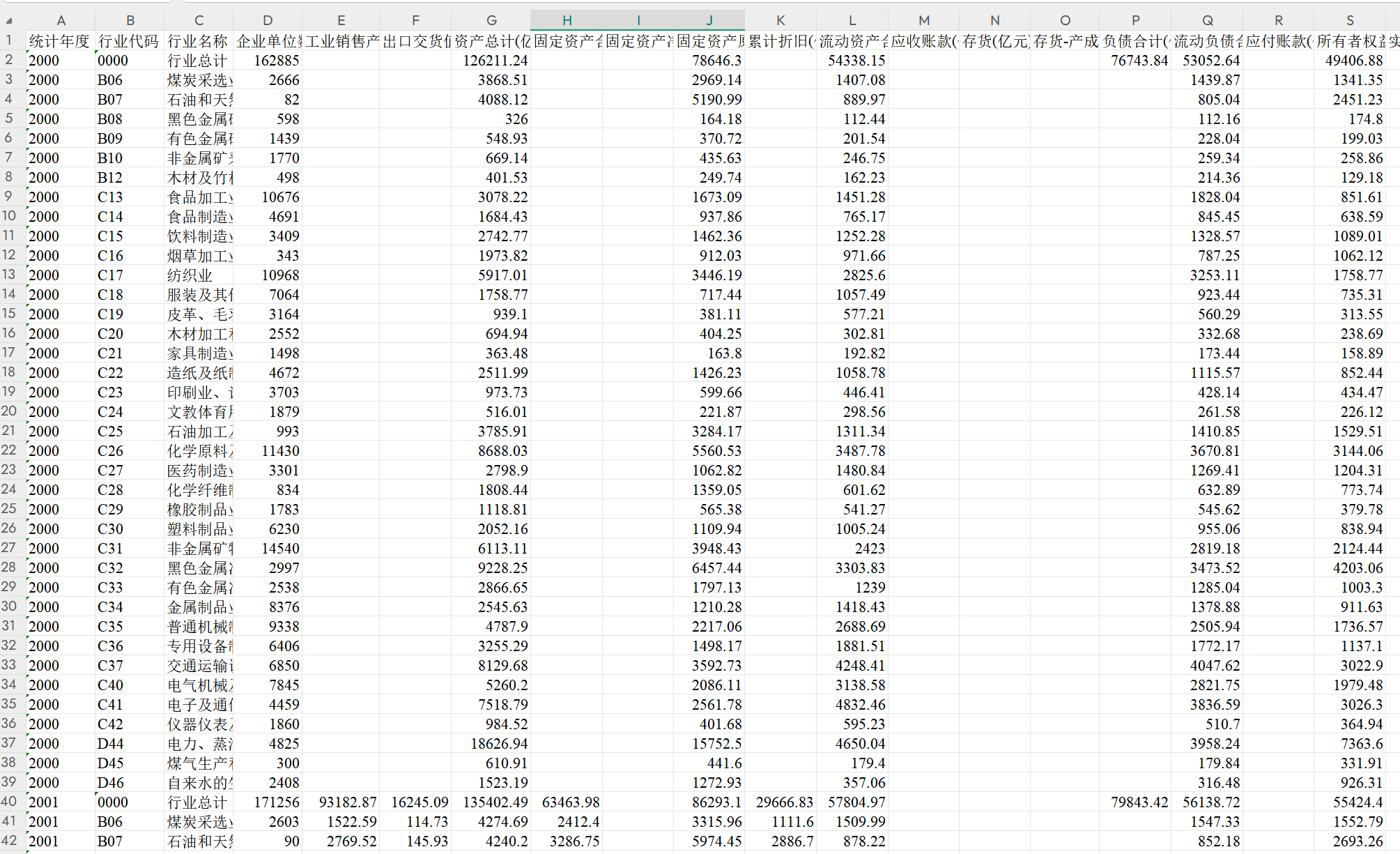Click the select-all corner triangle
This screenshot has width=1400, height=854.
9,21
